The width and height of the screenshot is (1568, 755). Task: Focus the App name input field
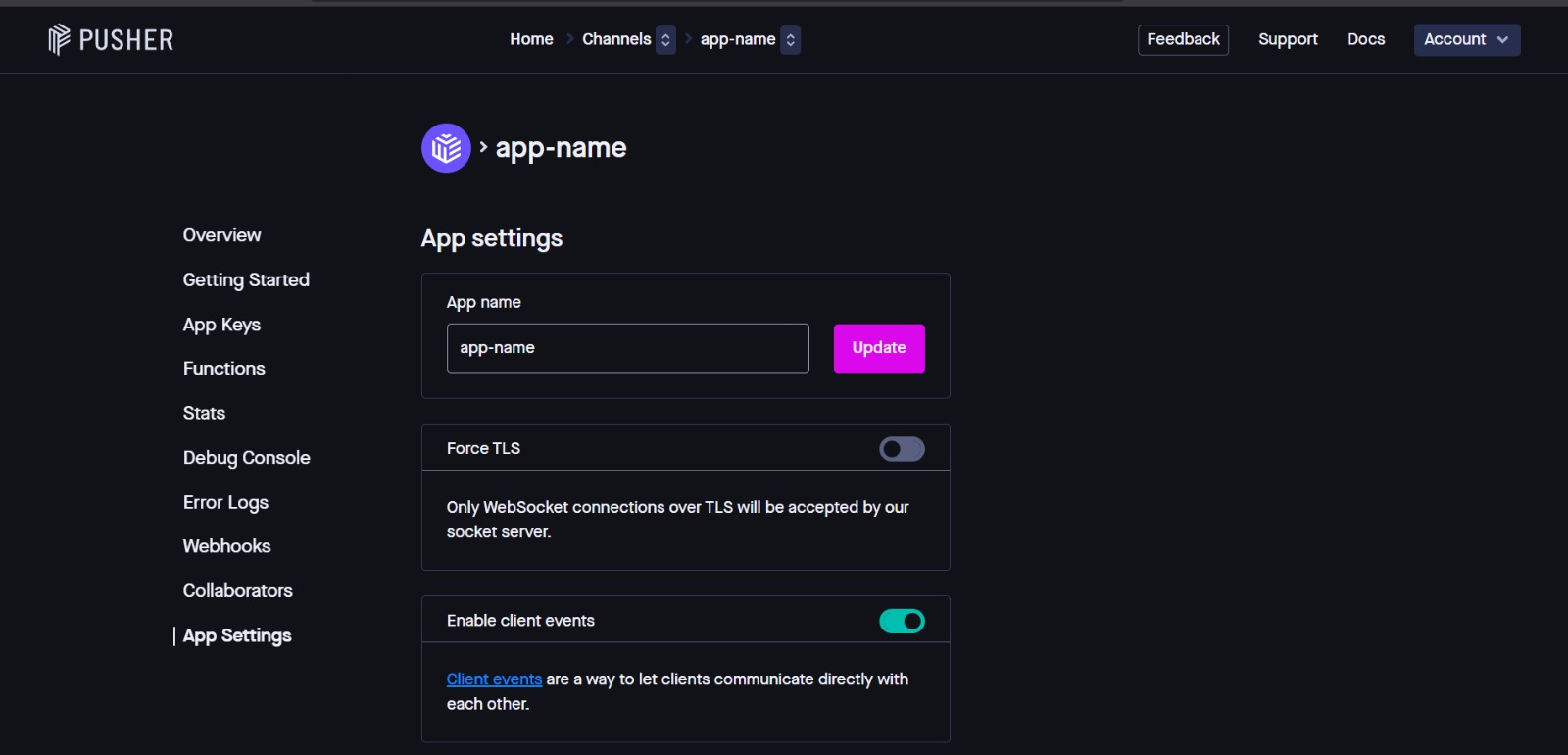[x=628, y=348]
